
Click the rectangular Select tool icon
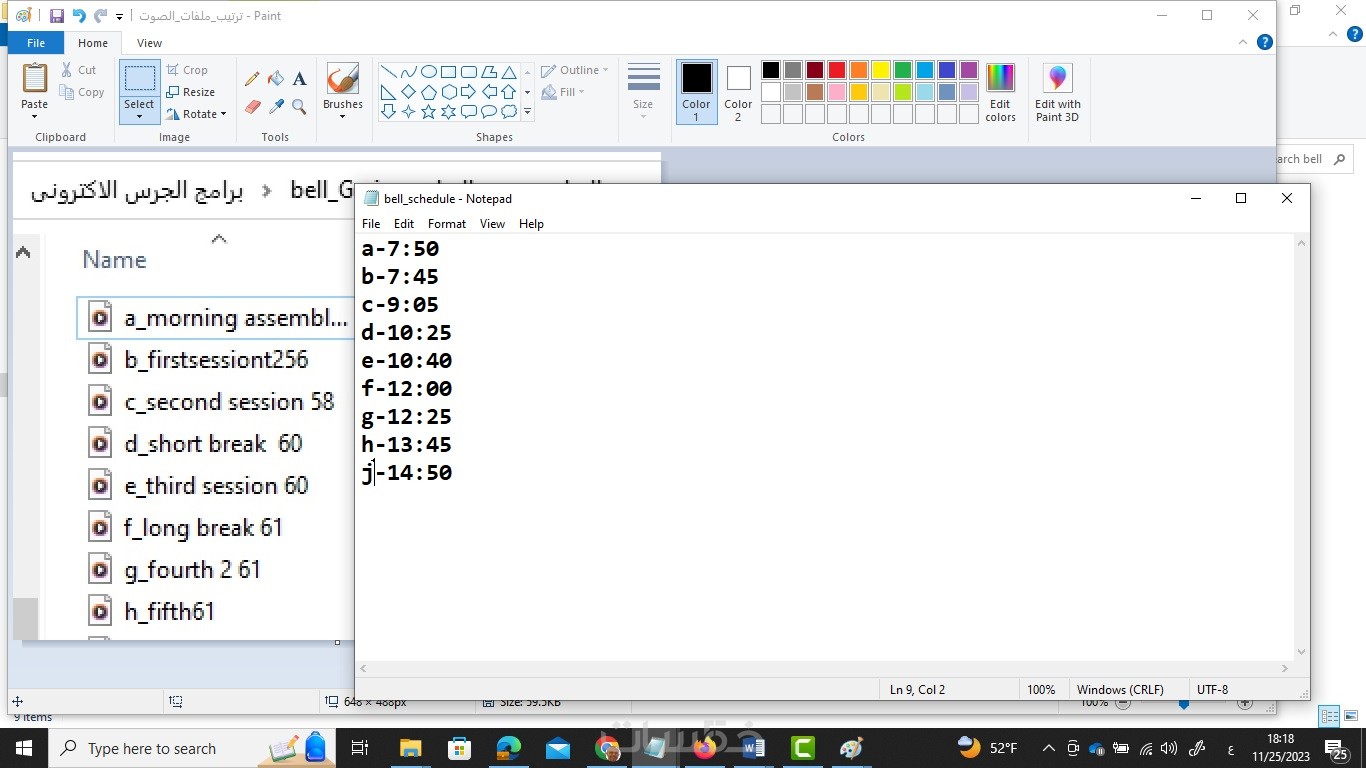click(x=139, y=79)
